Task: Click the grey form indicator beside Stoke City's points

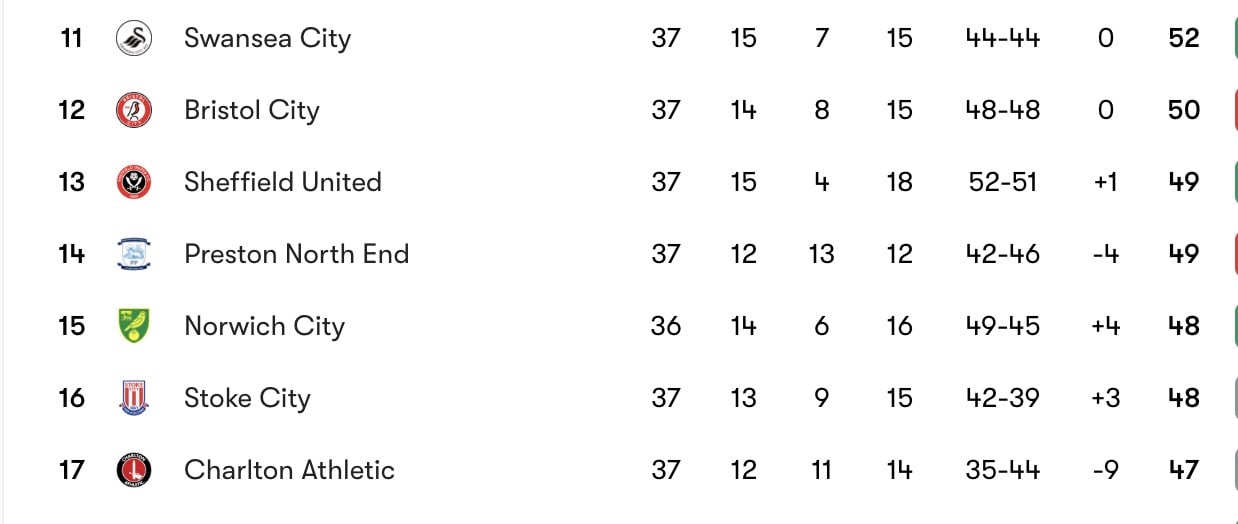Action: (x=1233, y=398)
